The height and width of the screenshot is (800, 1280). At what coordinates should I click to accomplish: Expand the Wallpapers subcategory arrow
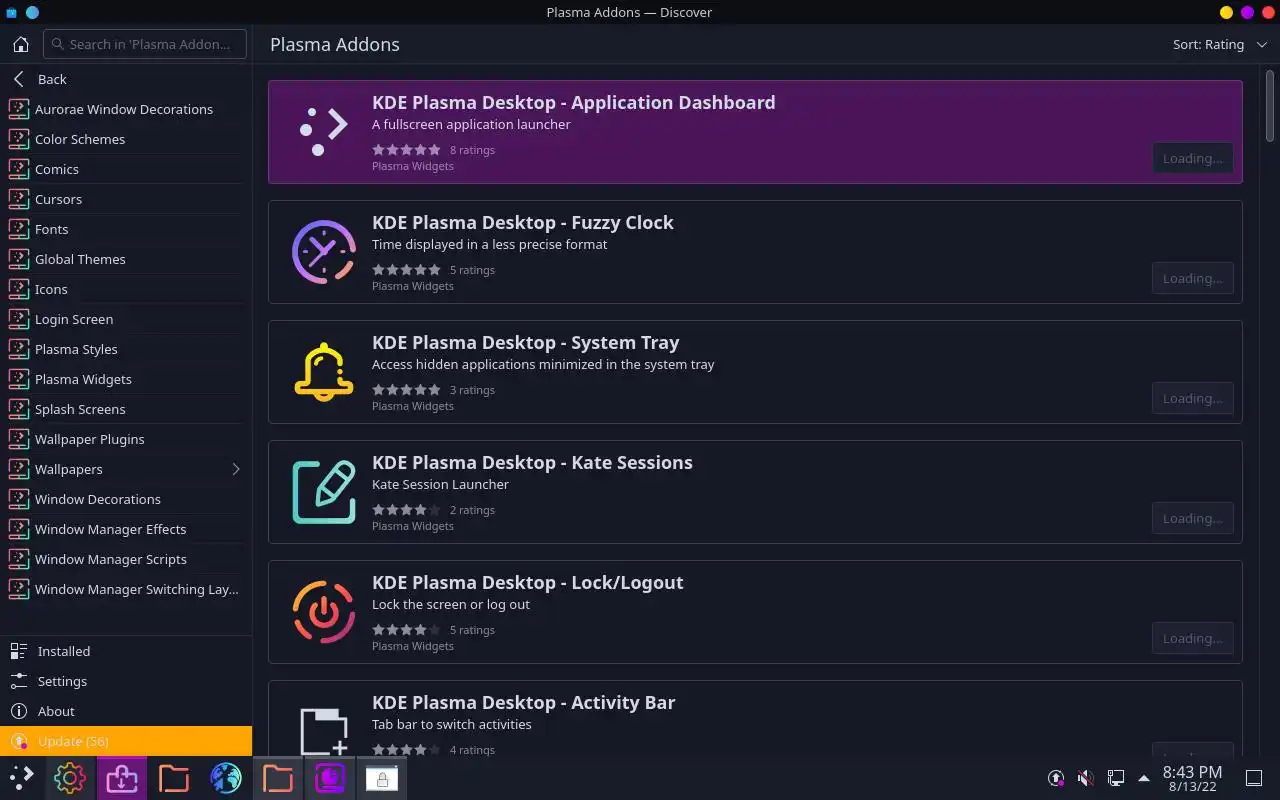pos(236,469)
